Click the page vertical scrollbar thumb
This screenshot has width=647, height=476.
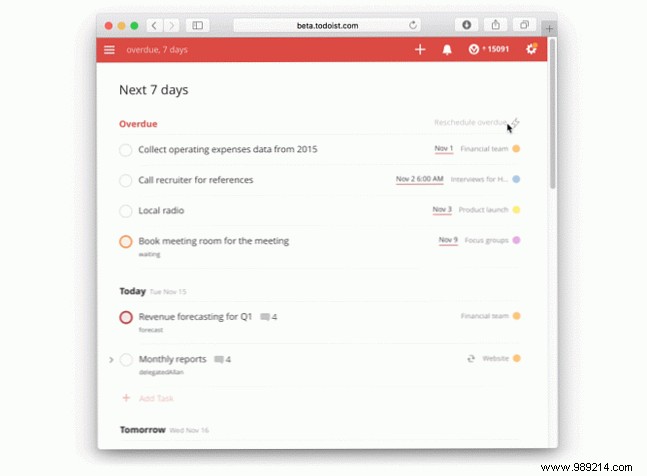(553, 113)
